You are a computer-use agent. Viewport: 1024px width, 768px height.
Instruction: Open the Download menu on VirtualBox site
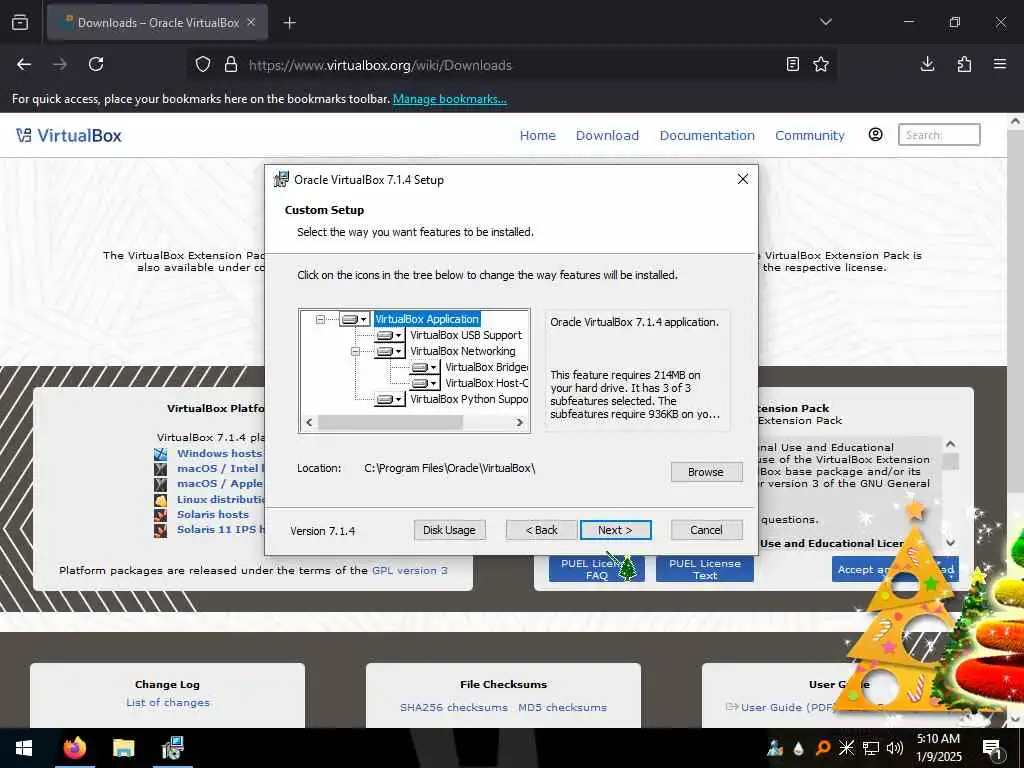607,135
